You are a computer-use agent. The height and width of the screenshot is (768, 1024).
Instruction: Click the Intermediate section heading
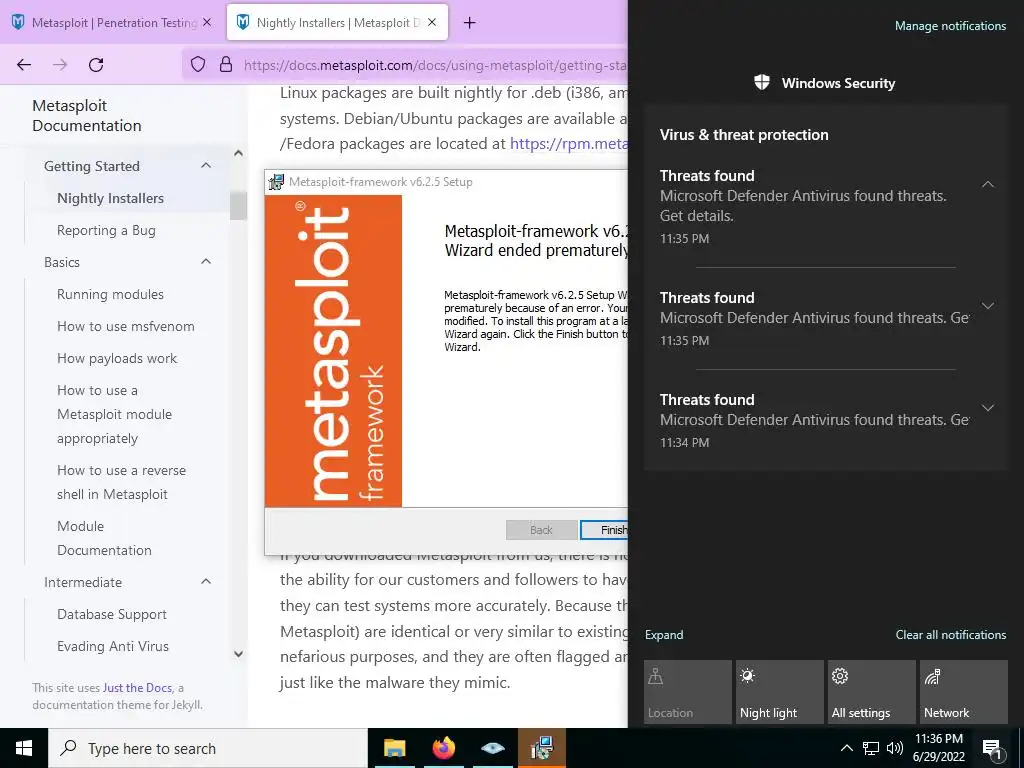pos(83,582)
